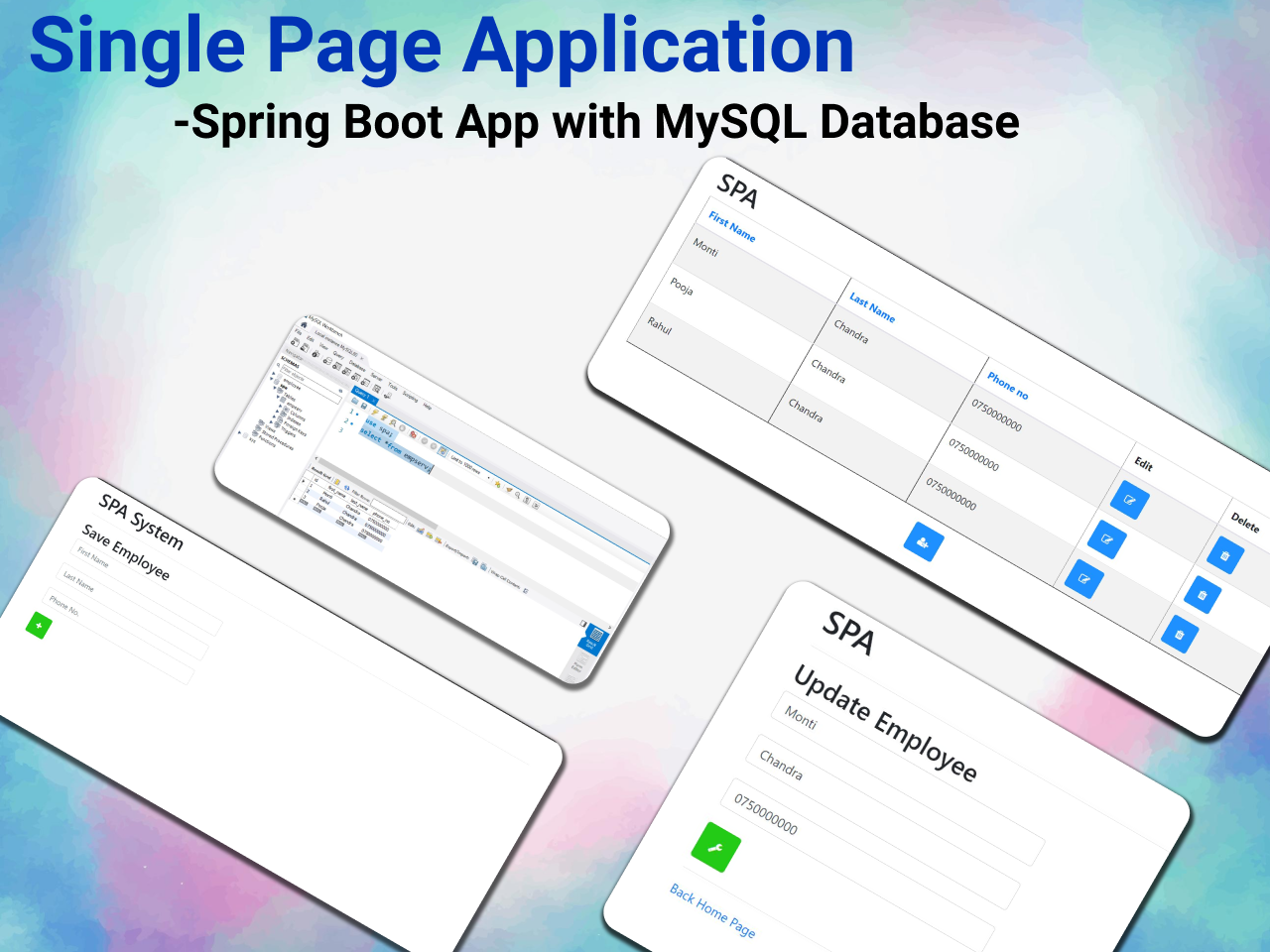Screen dimensions: 1270x952
Task: Expand Stored Procedures in the schema tree
Action: (276, 439)
